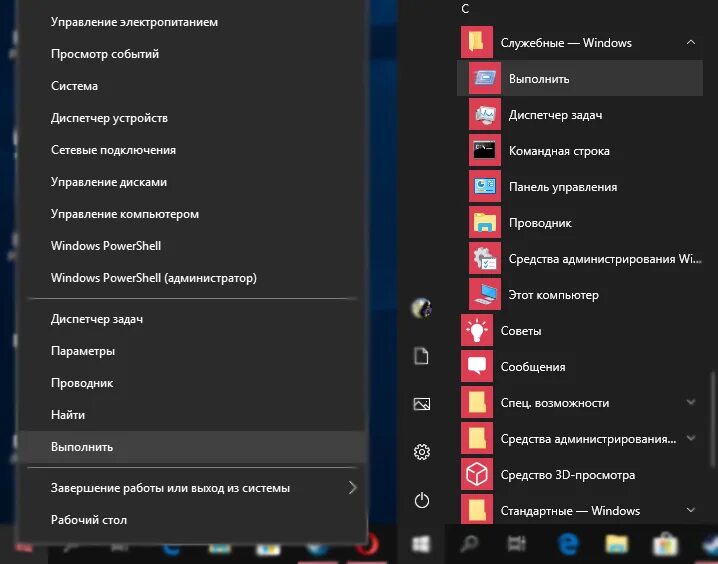Click the Выполнить label in Start list

click(x=539, y=79)
